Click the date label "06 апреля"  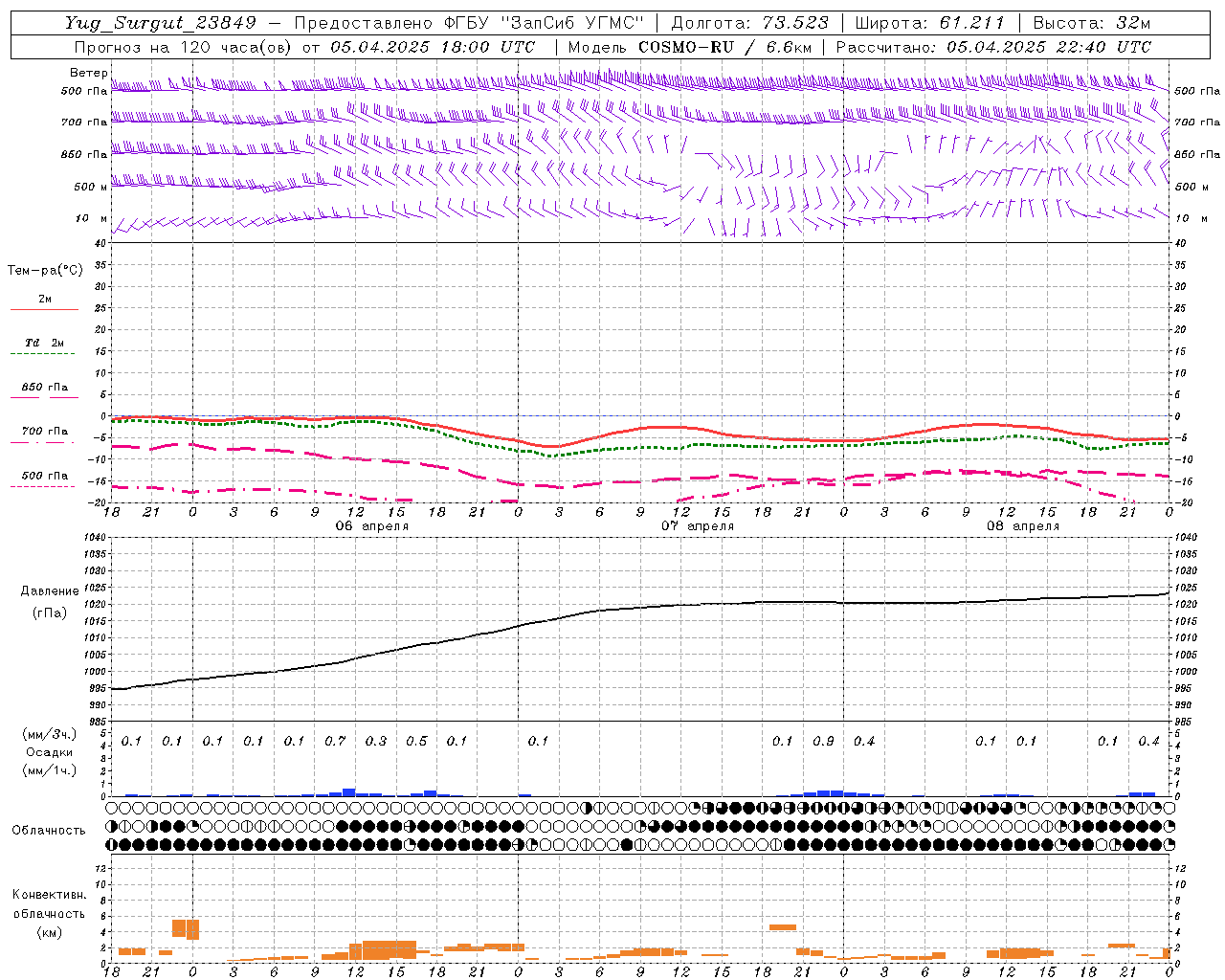(x=371, y=526)
